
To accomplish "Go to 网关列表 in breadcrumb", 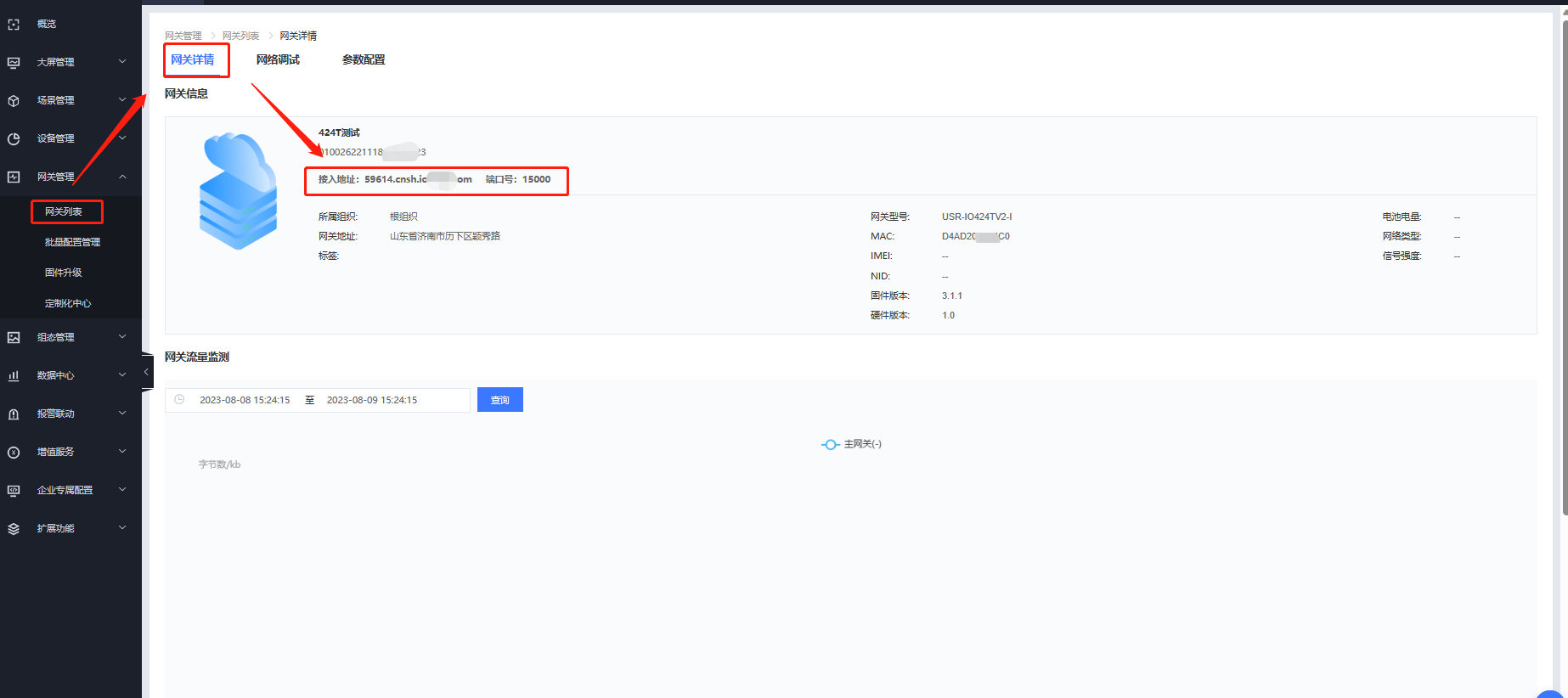I will [240, 36].
